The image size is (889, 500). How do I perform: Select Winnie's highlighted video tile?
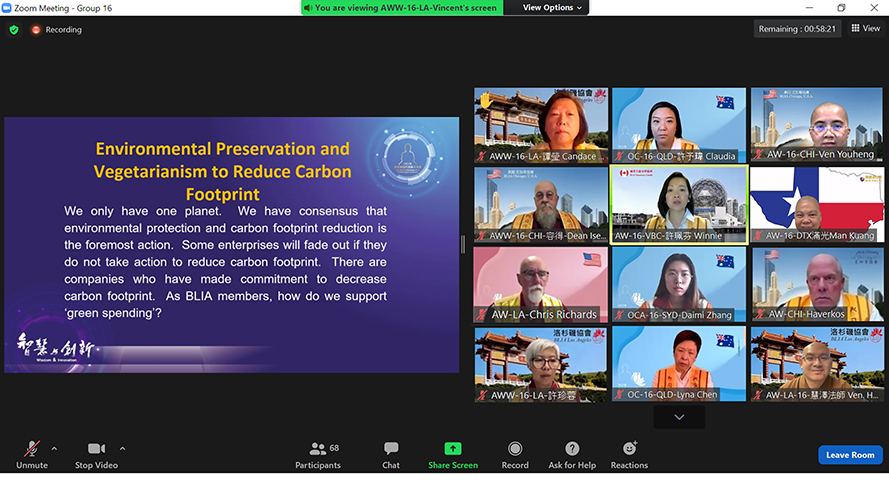(x=679, y=204)
